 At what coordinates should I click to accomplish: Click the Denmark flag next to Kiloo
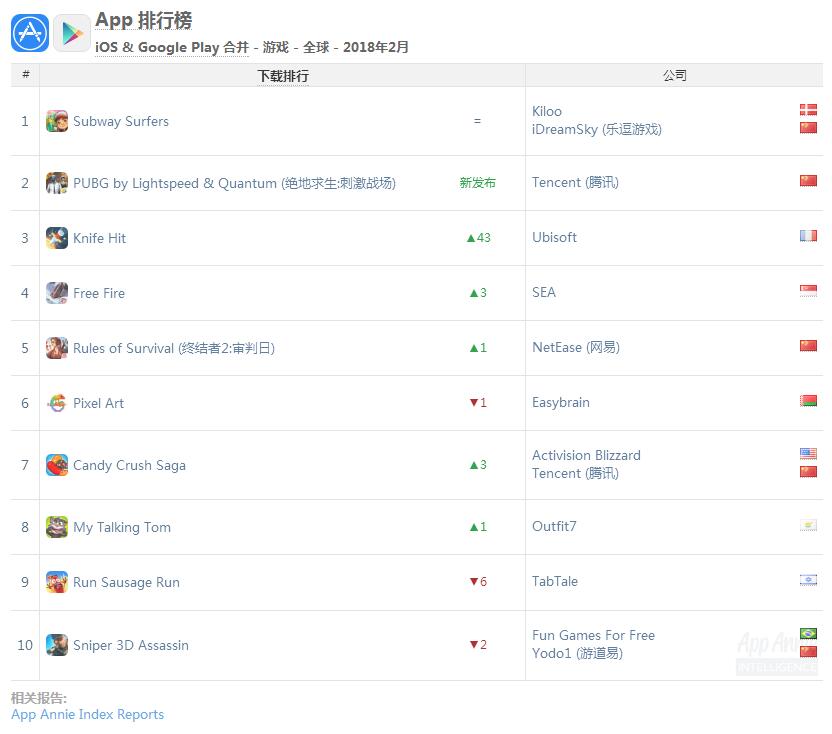808,110
